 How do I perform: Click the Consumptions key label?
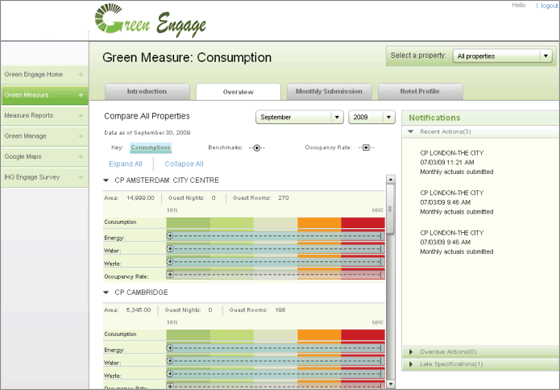click(x=151, y=148)
